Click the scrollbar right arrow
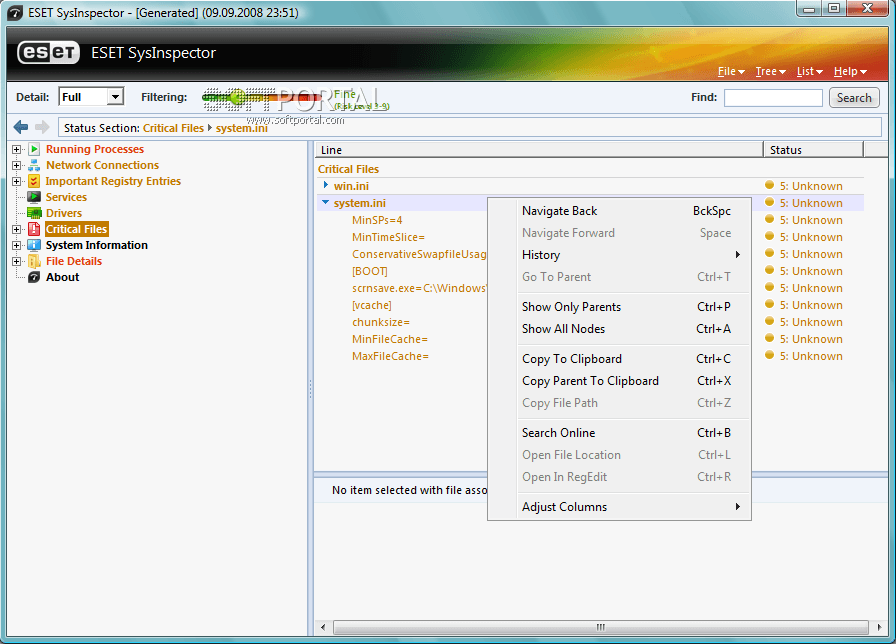This screenshot has width=896, height=644. 878,627
